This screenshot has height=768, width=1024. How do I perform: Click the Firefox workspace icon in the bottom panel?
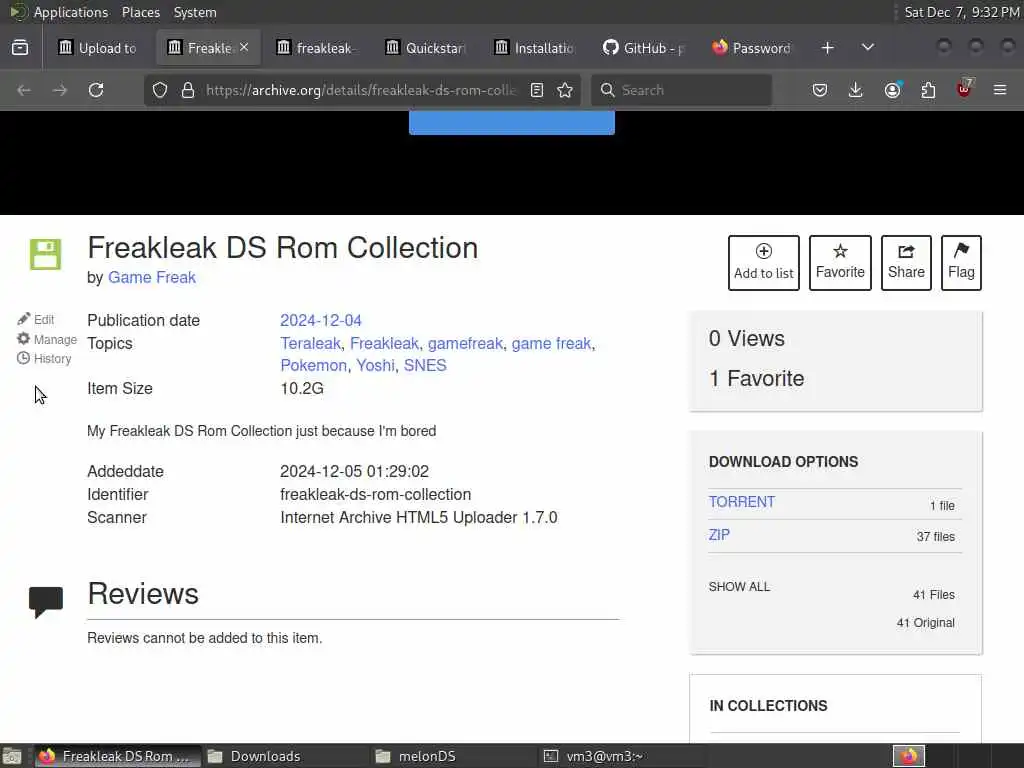click(909, 756)
